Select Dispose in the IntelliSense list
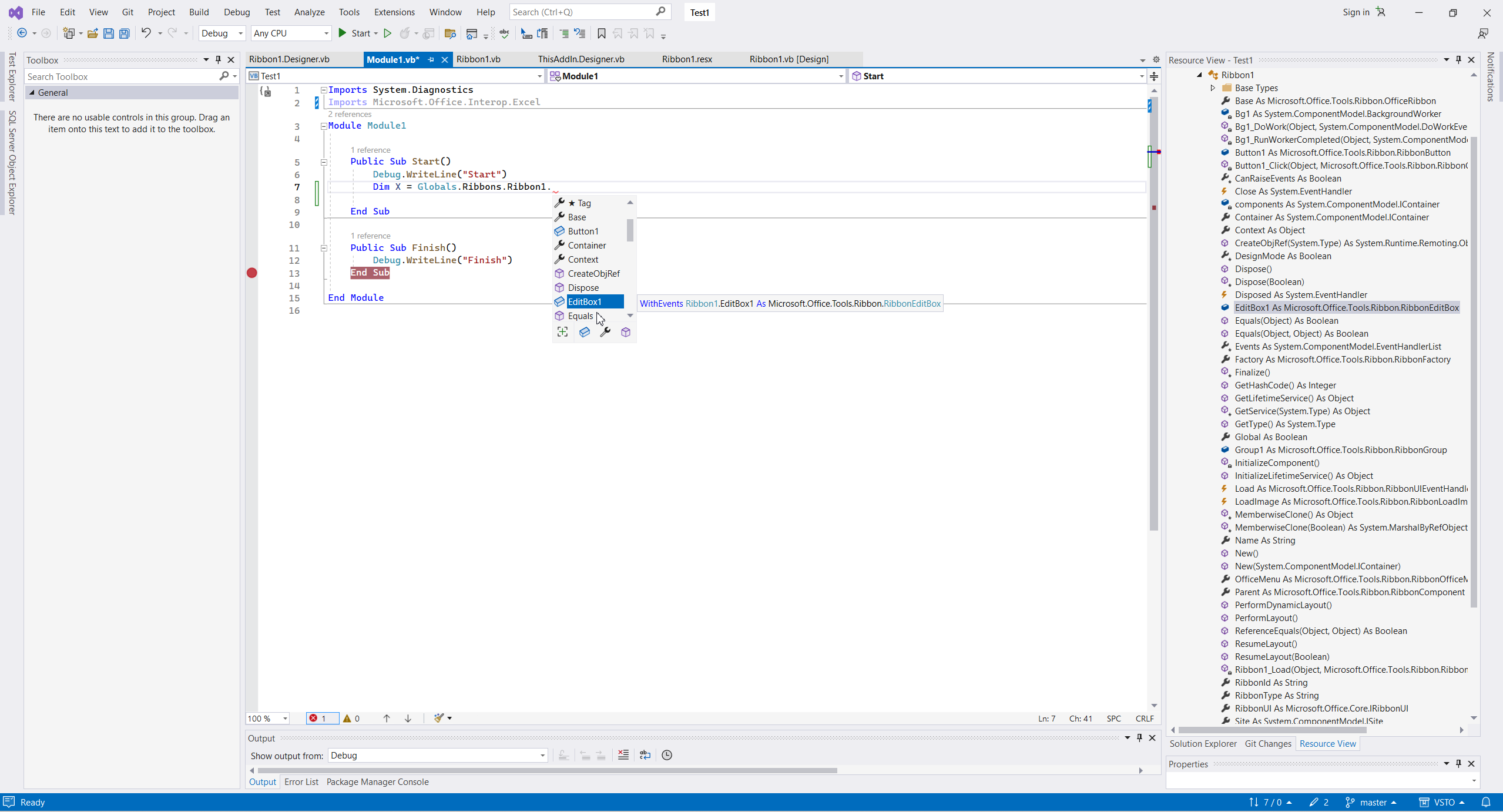The image size is (1503, 812). click(583, 288)
